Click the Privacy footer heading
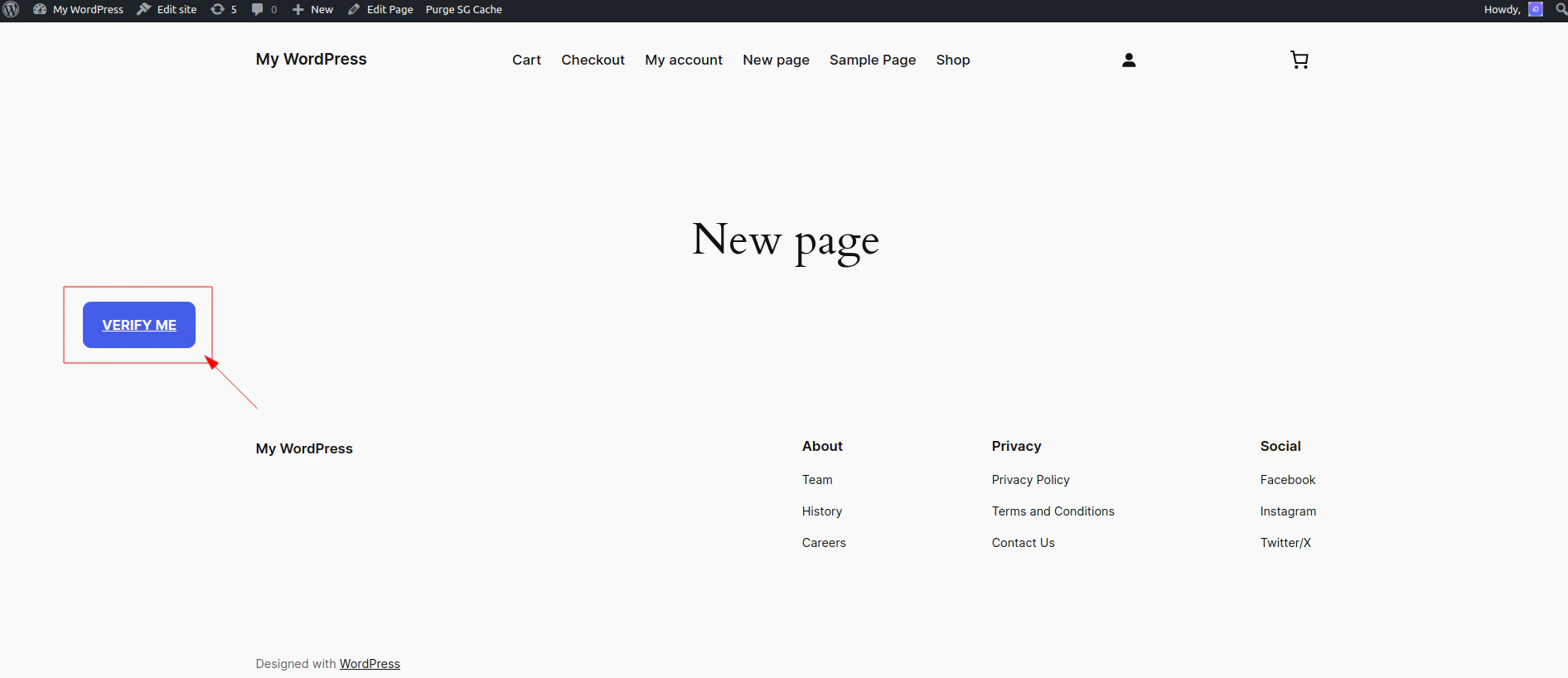 (x=1016, y=446)
